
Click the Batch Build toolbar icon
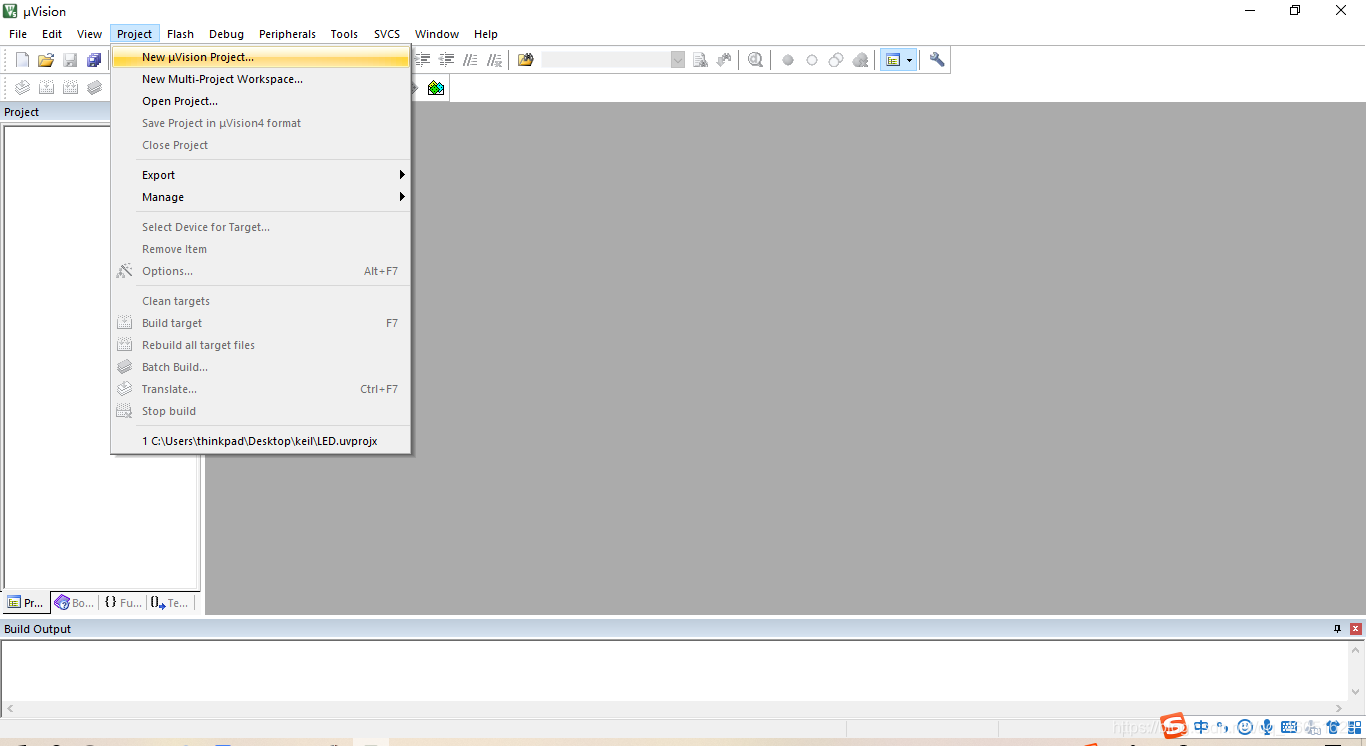[94, 88]
